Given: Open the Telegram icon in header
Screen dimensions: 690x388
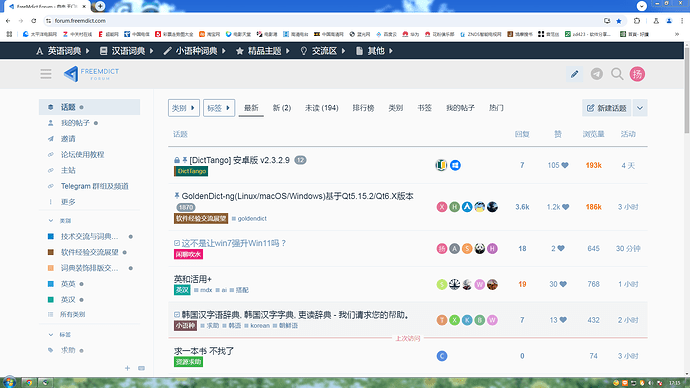Looking at the screenshot, I should [x=597, y=74].
